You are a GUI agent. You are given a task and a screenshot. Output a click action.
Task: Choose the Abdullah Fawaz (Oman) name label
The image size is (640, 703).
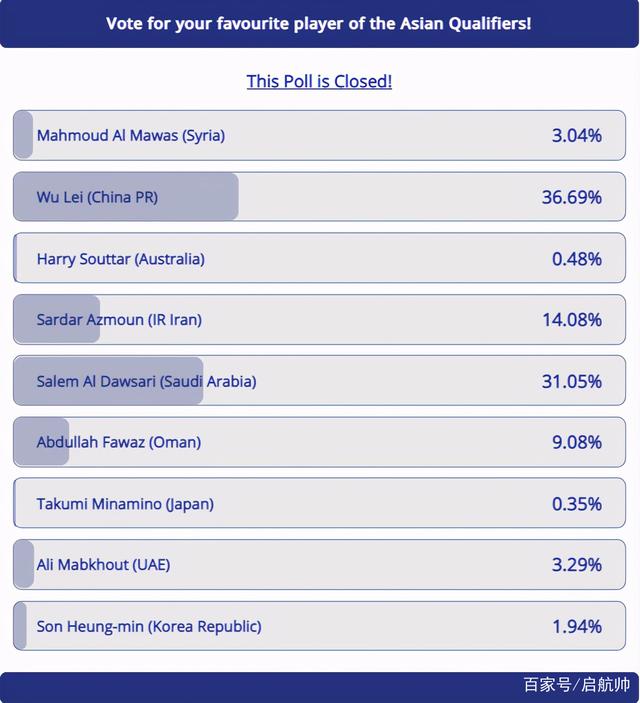pyautogui.click(x=119, y=442)
